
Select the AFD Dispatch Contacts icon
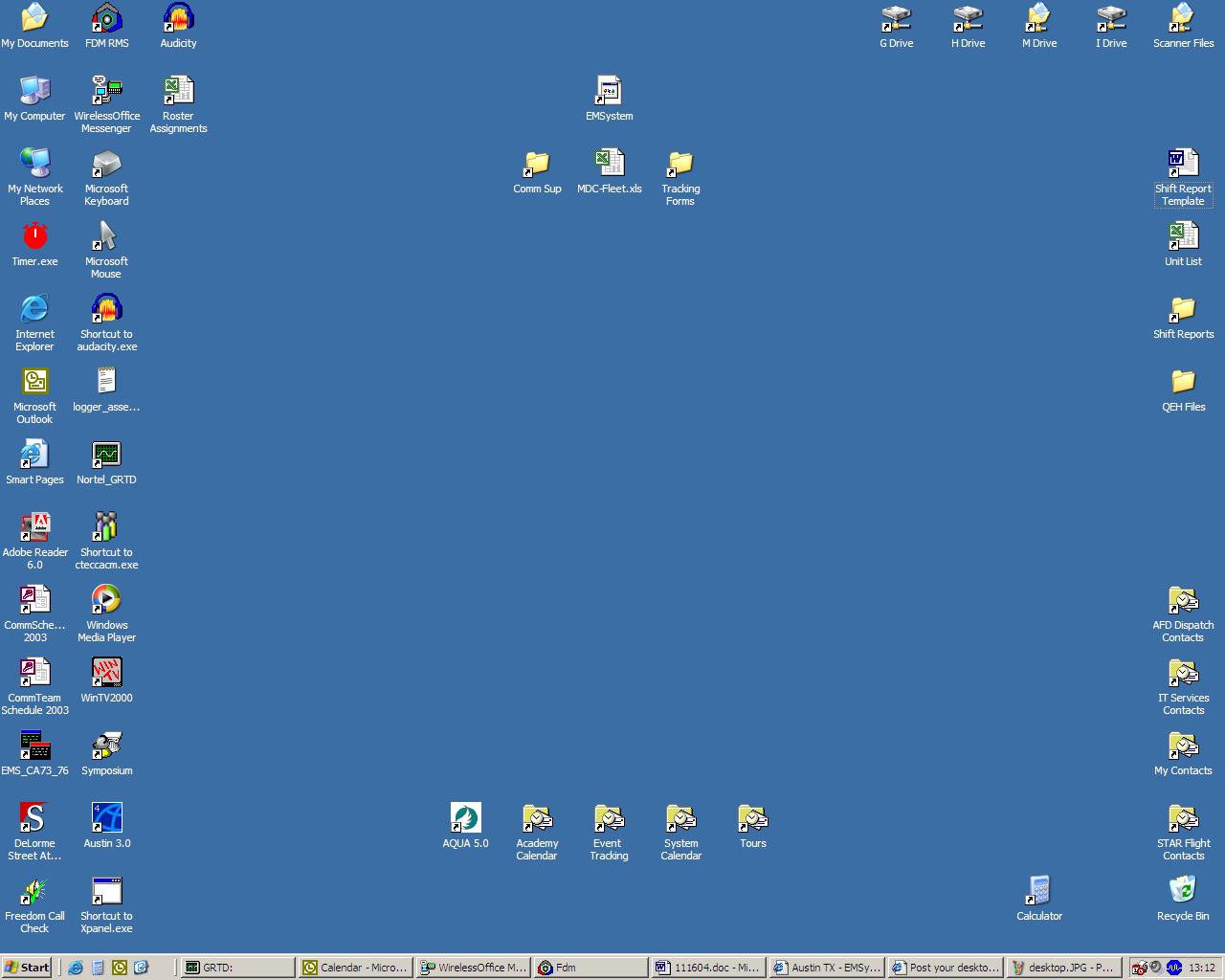pos(1183,613)
